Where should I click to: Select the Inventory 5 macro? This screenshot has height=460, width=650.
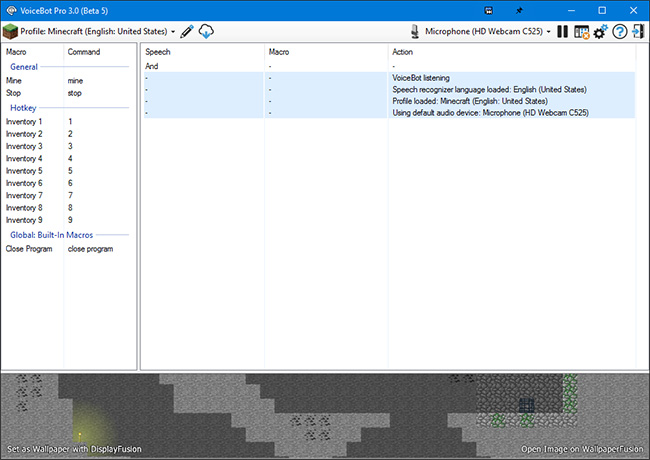(x=68, y=171)
